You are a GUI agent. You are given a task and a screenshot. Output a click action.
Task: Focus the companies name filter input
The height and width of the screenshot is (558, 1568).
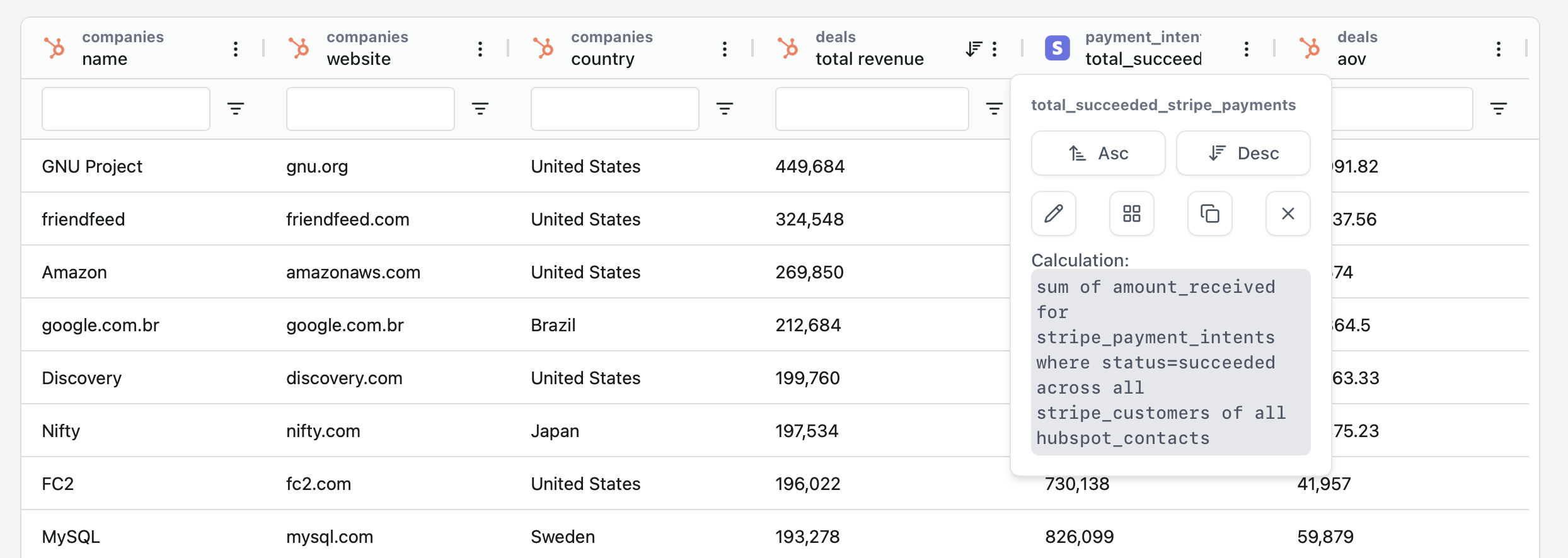click(126, 108)
